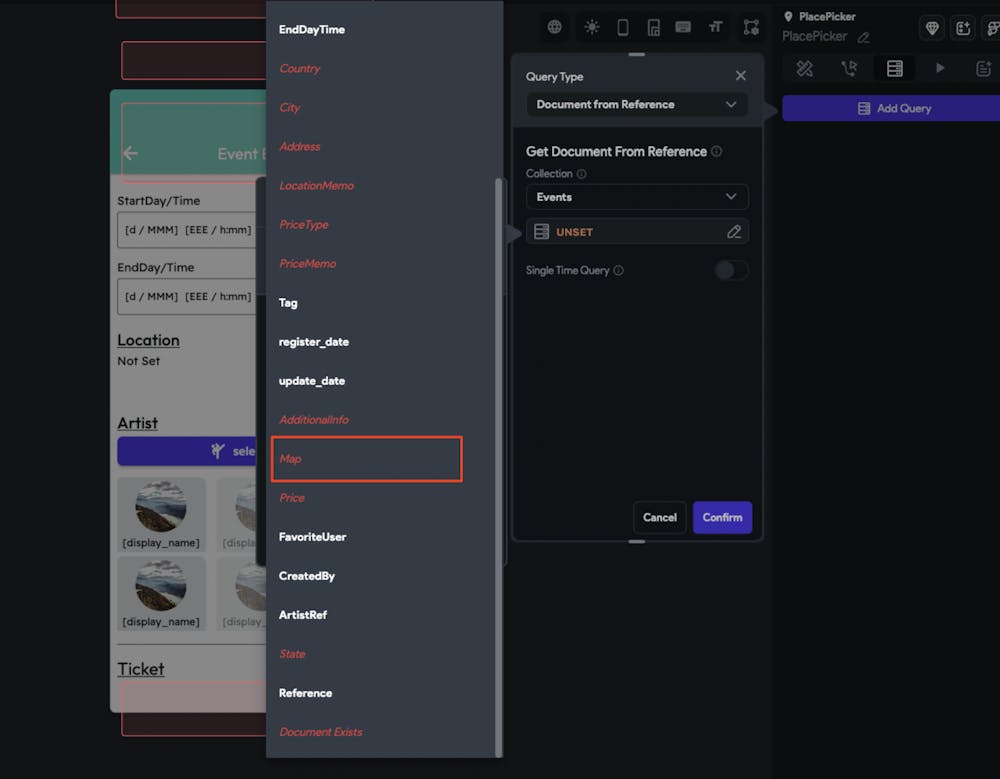Expand the Collection dropdown showing Events
The image size is (1000, 779).
[636, 197]
